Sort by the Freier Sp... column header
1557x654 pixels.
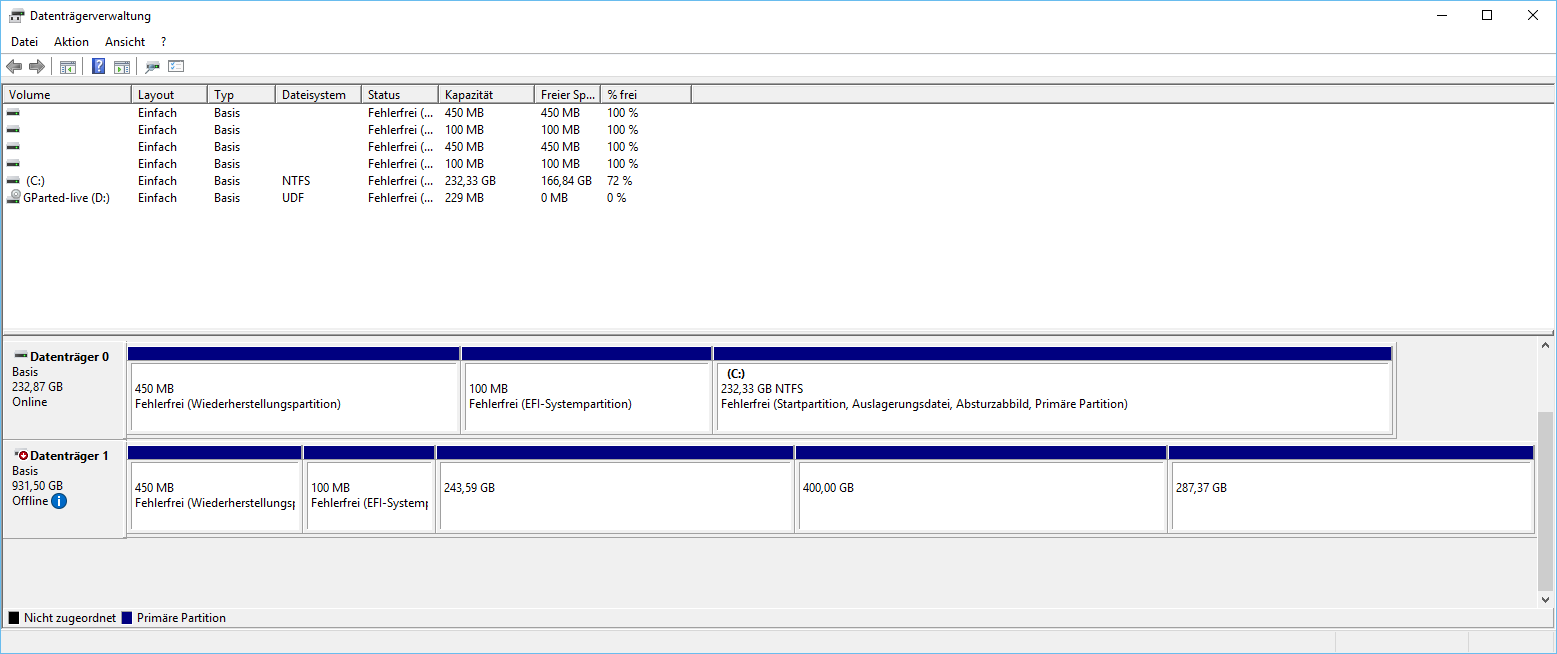click(x=567, y=95)
